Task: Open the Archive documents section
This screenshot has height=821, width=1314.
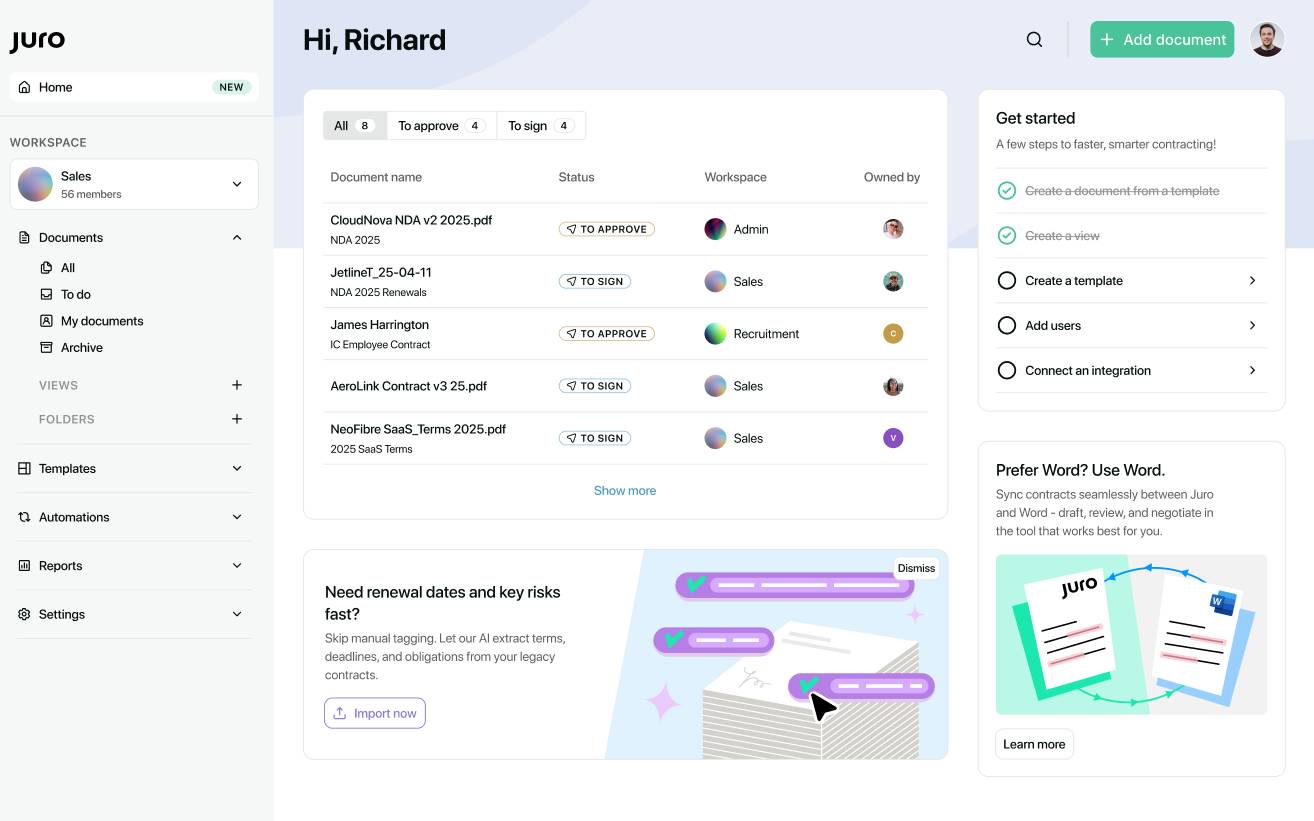Action: click(81, 348)
